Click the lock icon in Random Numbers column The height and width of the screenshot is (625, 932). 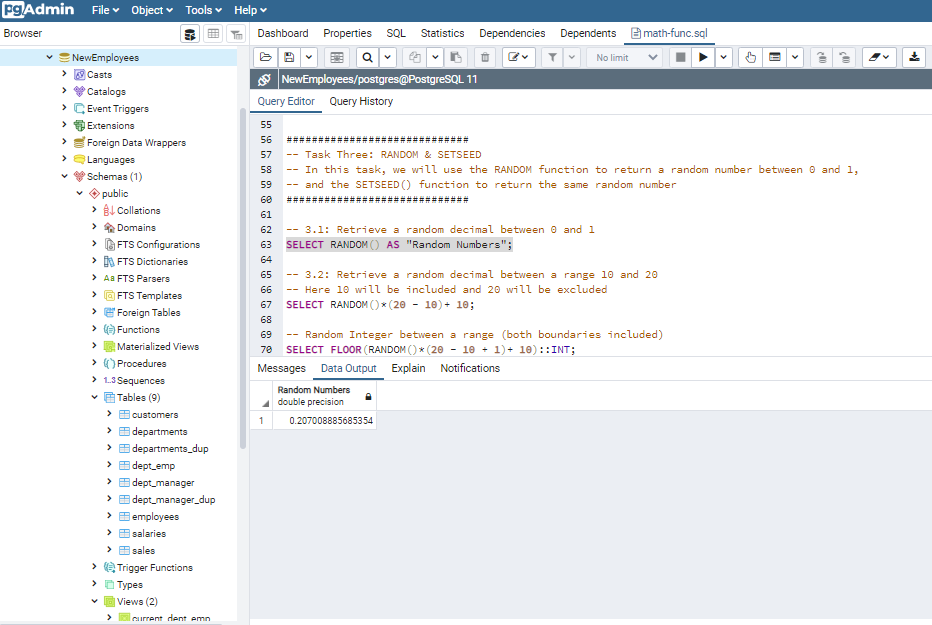click(x=368, y=396)
